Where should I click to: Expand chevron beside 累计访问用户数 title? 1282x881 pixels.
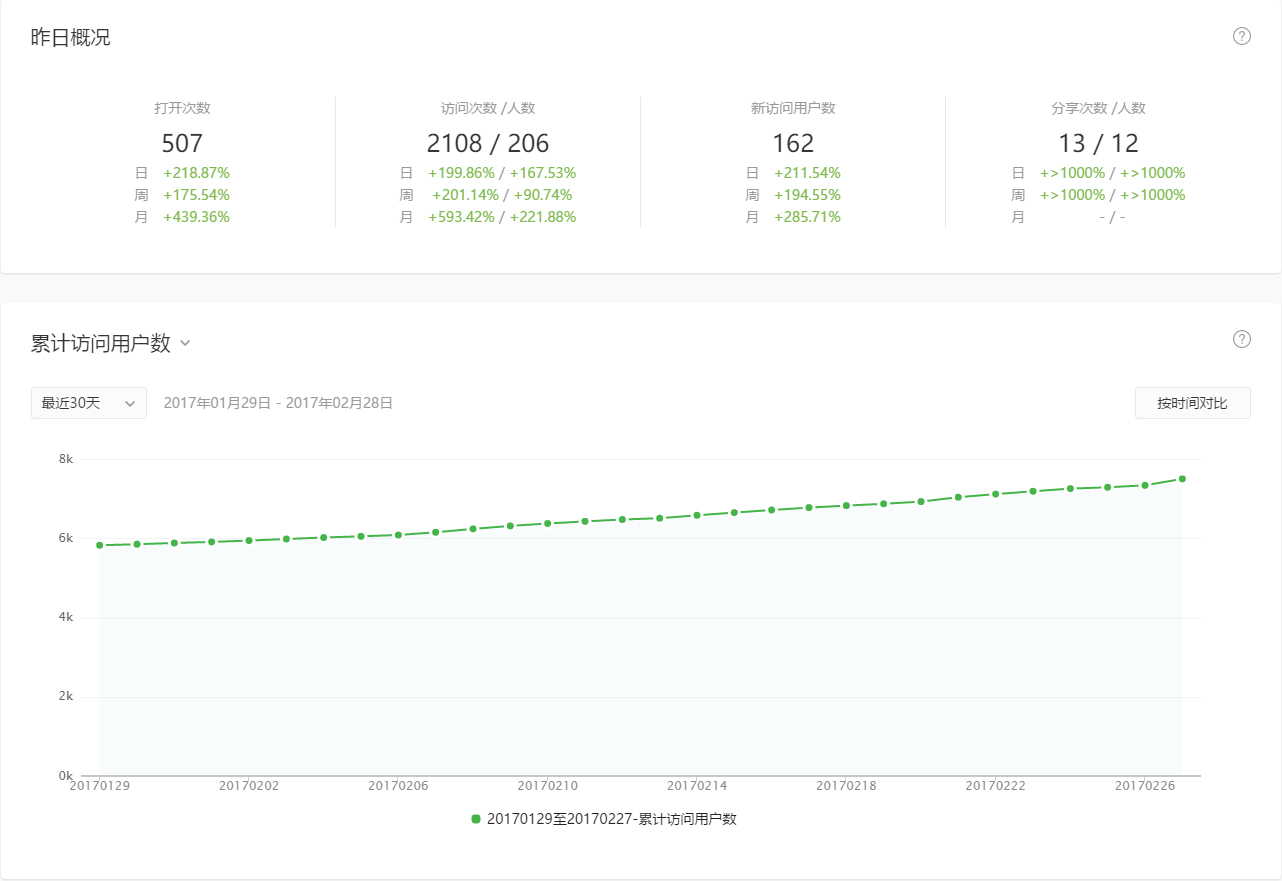[x=185, y=344]
